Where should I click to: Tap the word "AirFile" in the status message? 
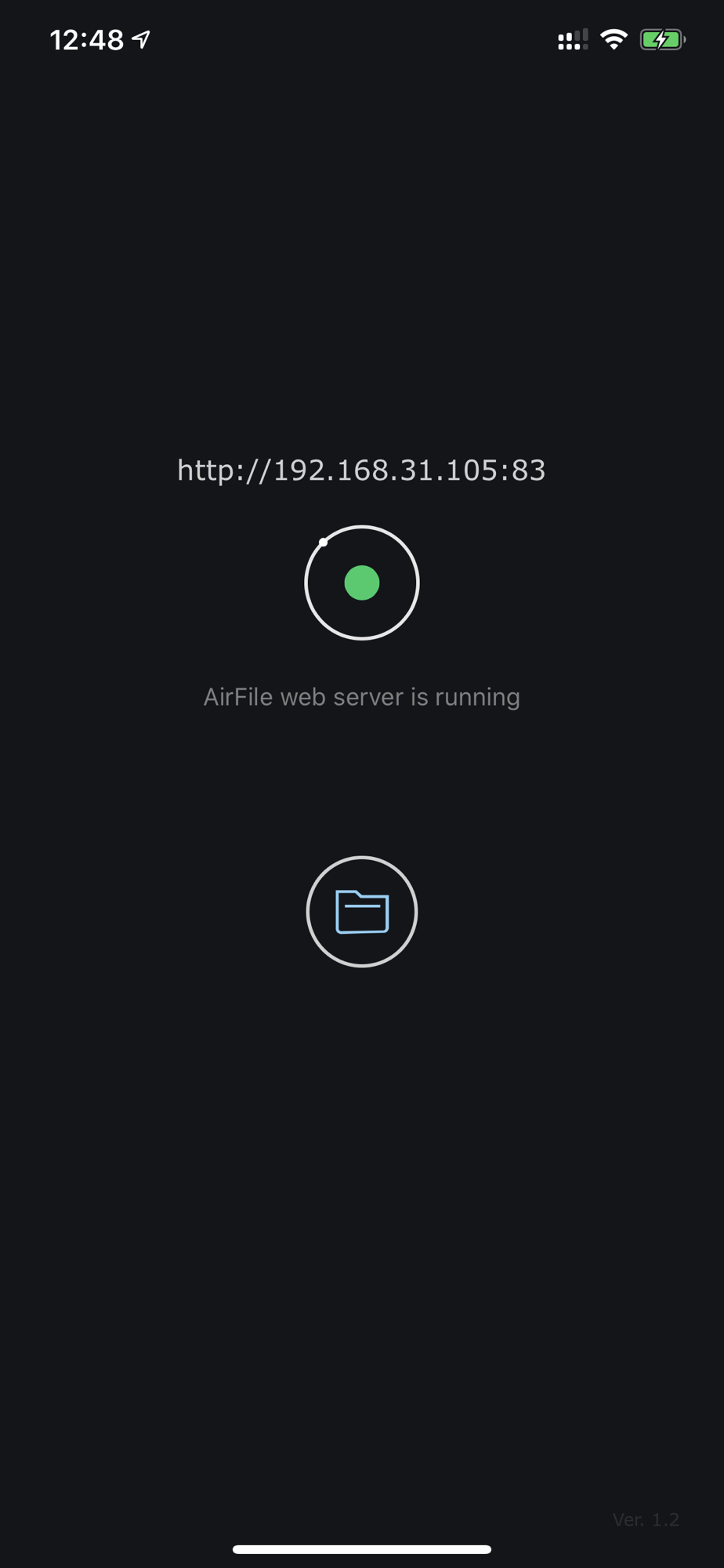click(x=238, y=696)
